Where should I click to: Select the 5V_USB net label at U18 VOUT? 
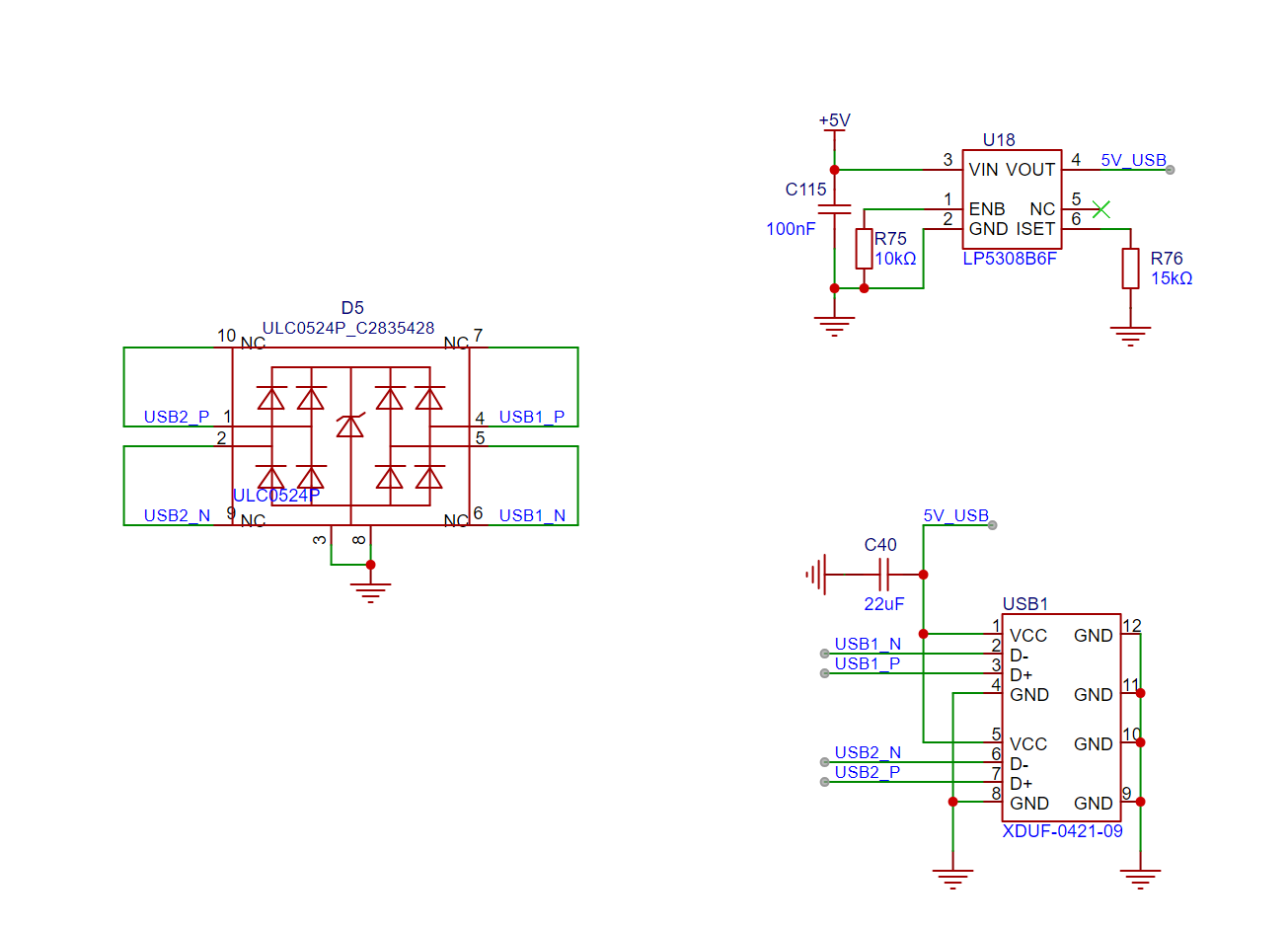(1133, 160)
